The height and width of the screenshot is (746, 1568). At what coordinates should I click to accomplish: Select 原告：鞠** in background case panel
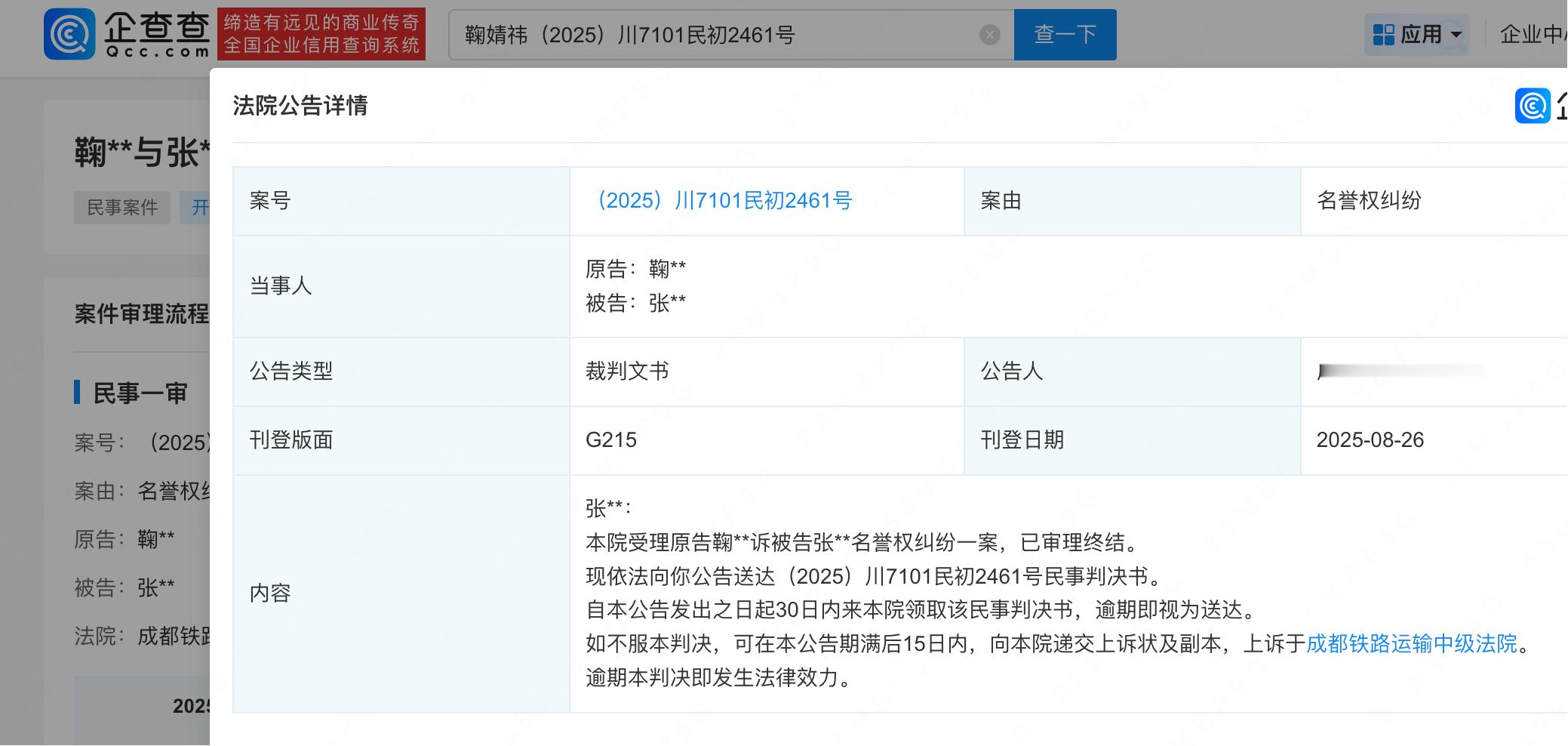pos(125,539)
